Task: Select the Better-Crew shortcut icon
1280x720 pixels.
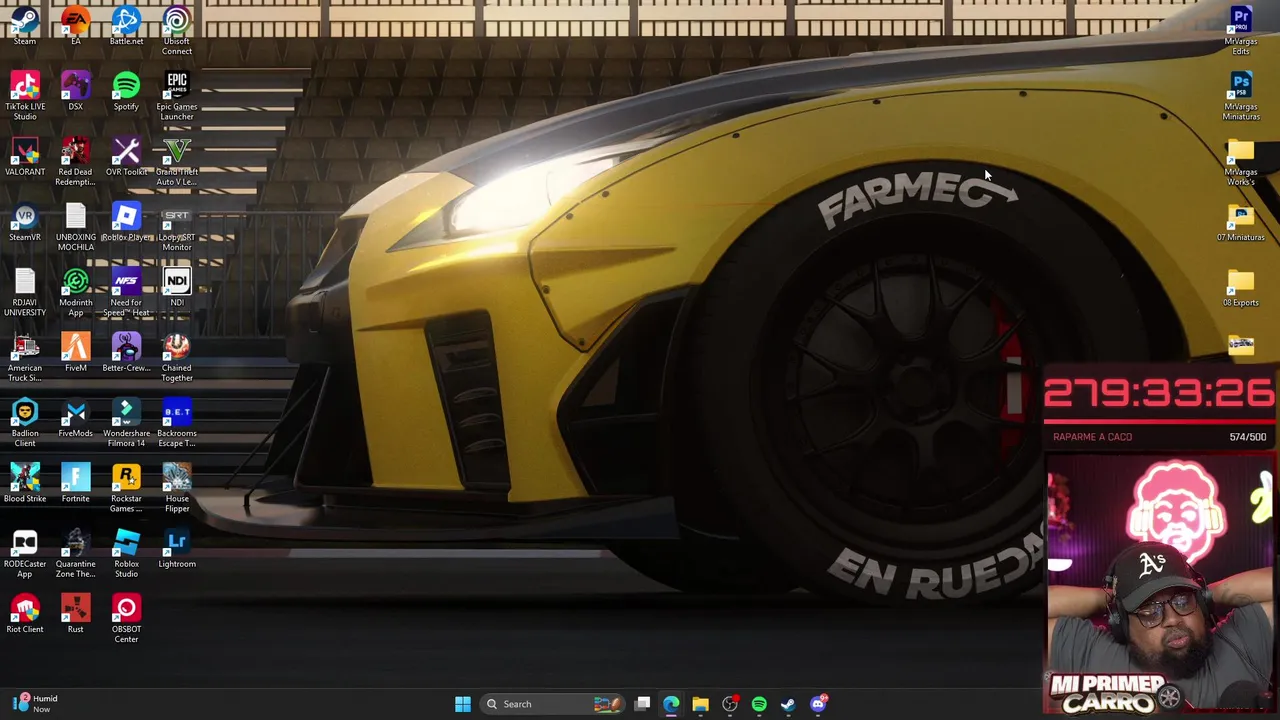Action: (x=126, y=352)
